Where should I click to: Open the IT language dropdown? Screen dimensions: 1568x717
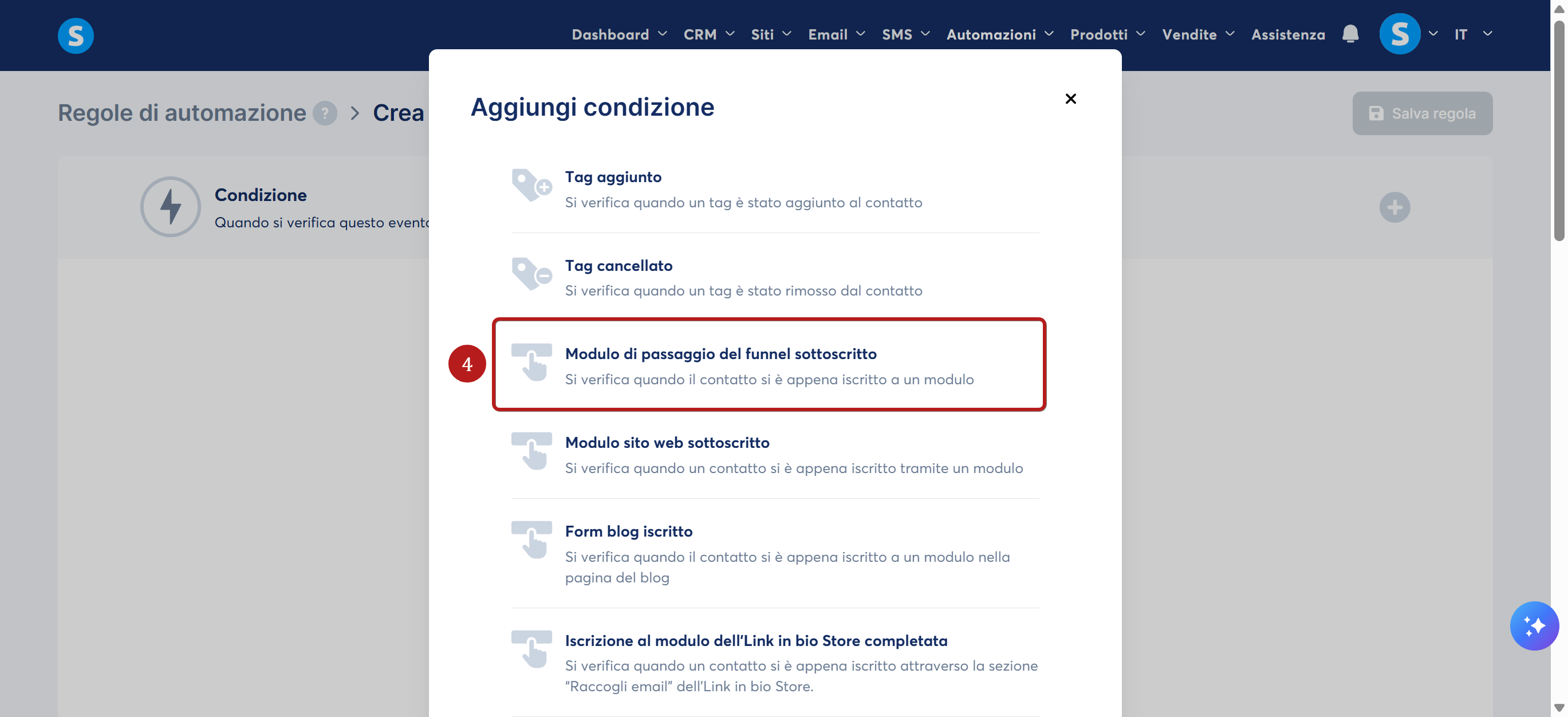coord(1473,35)
